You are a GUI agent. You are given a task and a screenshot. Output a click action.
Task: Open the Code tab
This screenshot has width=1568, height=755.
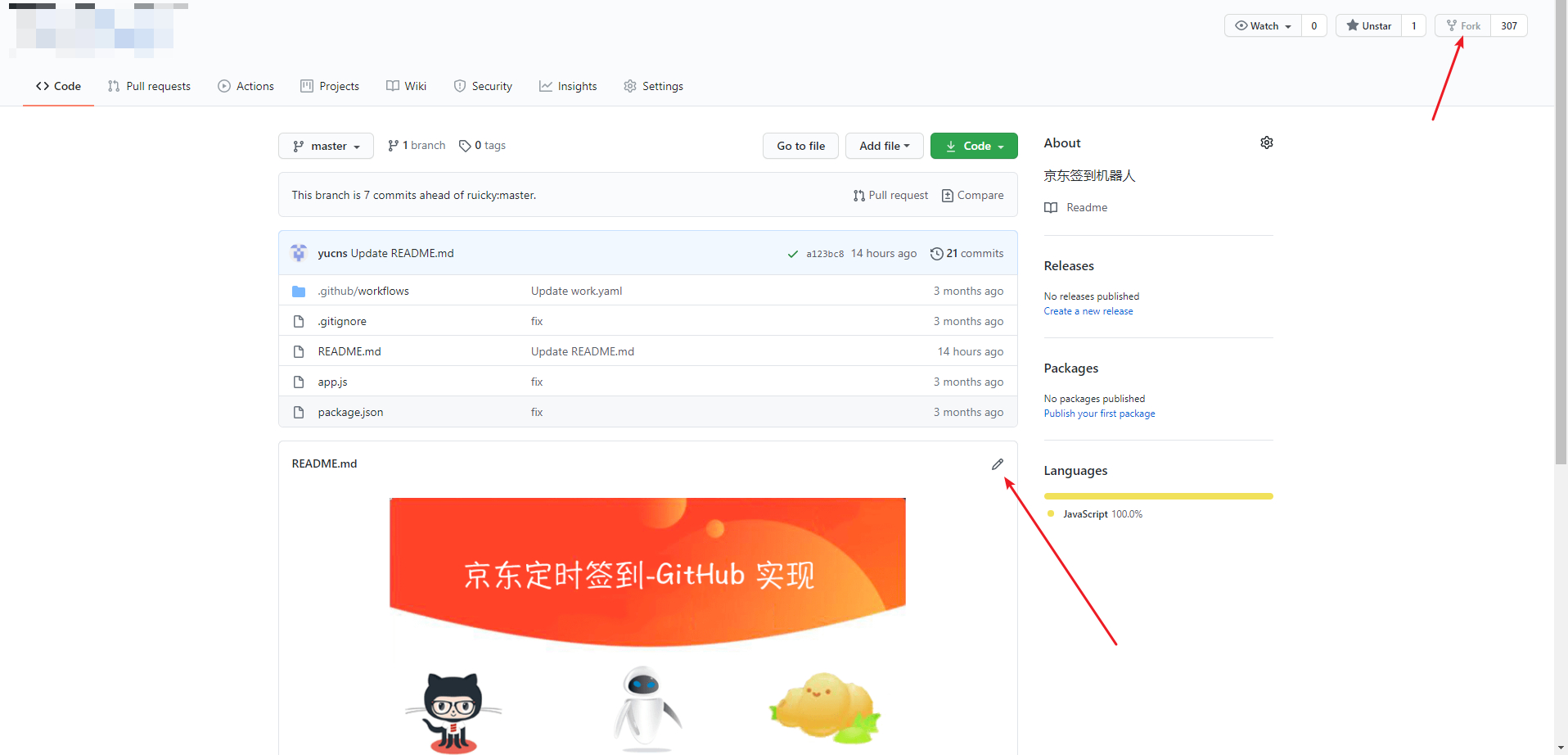58,86
